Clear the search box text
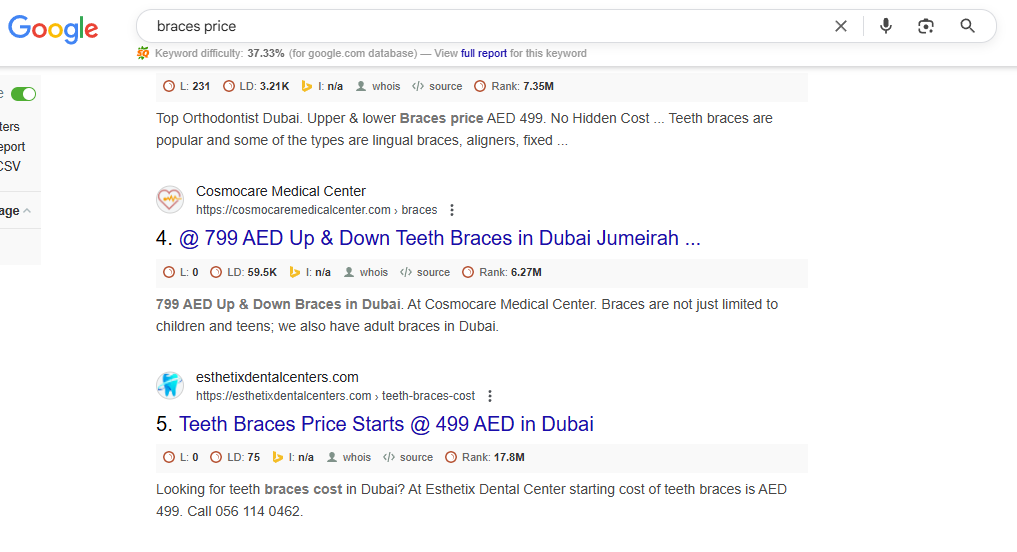The image size is (1017, 552). coord(841,26)
